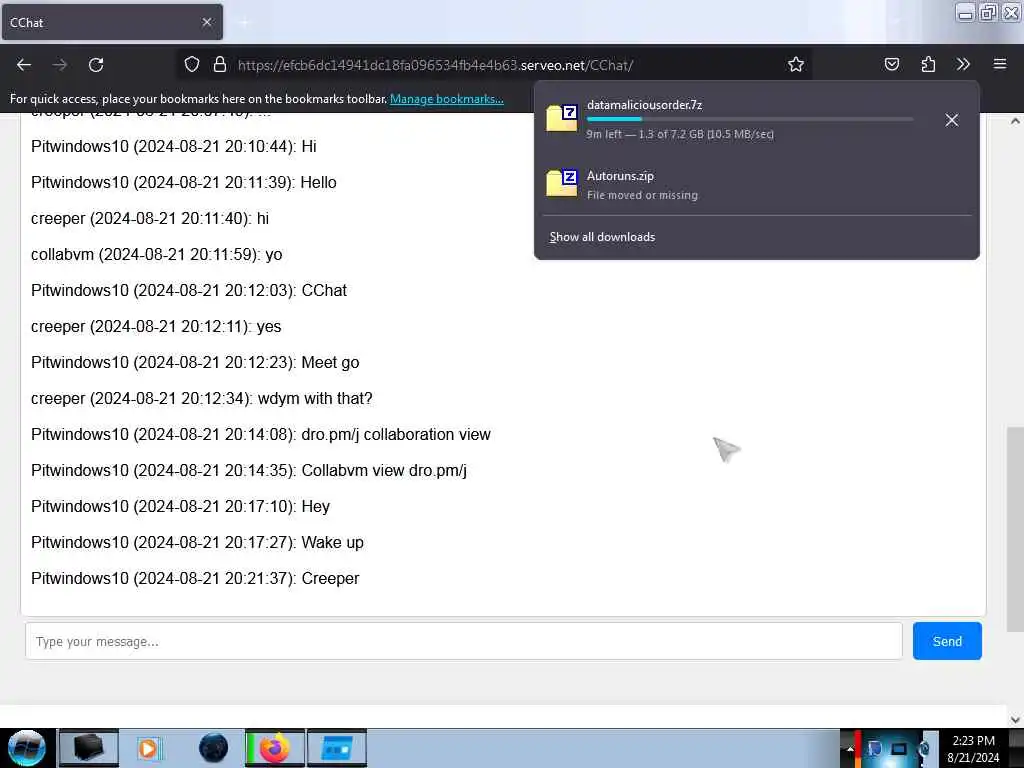Viewport: 1024px width, 768px height.
Task: Click the datamaliciousorder.7z file icon
Action: (562, 118)
